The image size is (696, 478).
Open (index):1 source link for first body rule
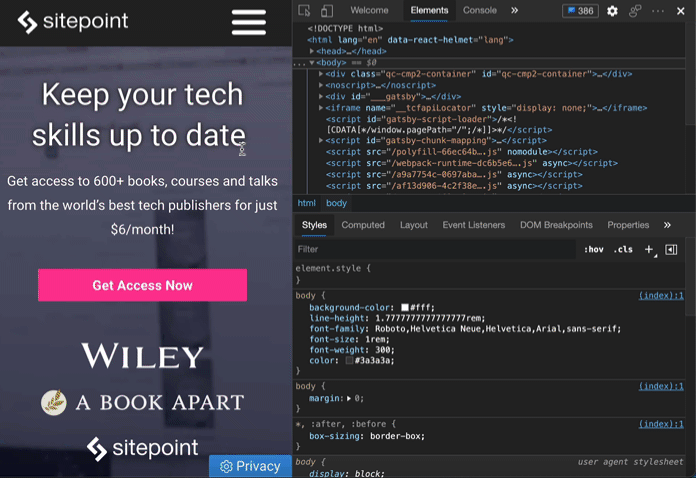[661, 296]
